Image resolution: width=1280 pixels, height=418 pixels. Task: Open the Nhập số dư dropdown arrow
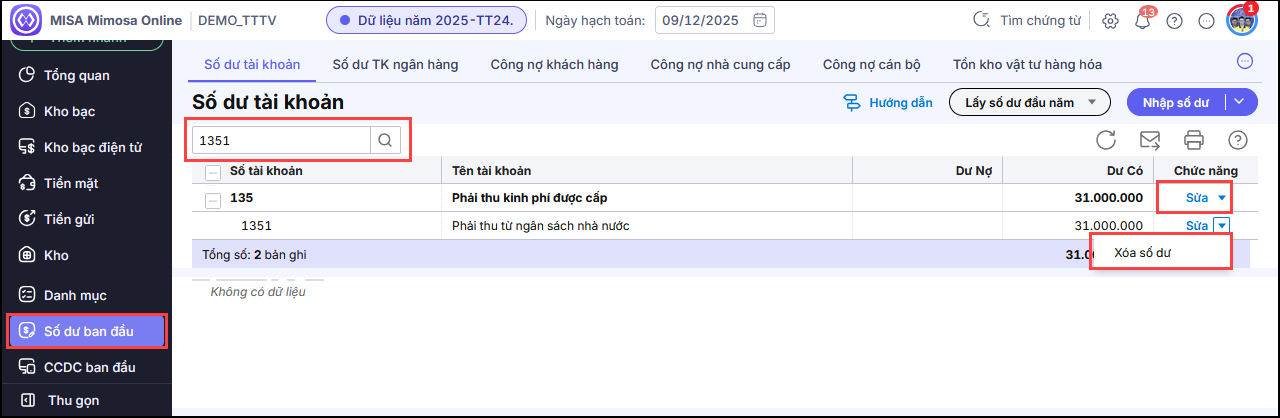pos(1239,102)
